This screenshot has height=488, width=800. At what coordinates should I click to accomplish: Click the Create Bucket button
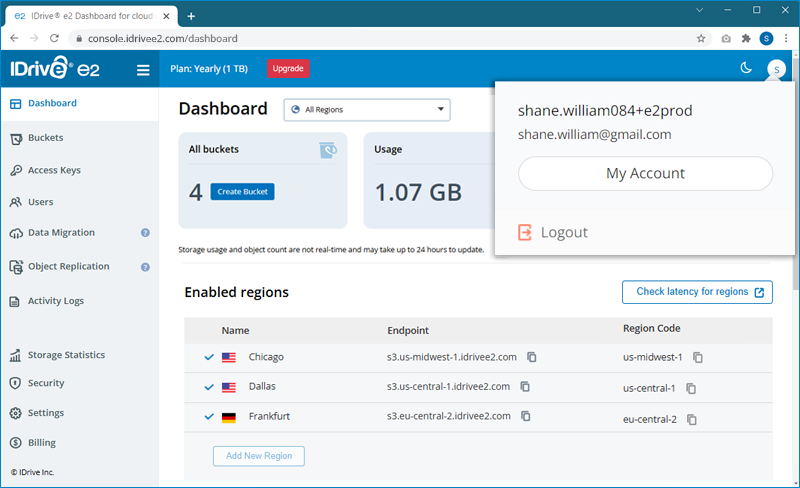(242, 191)
